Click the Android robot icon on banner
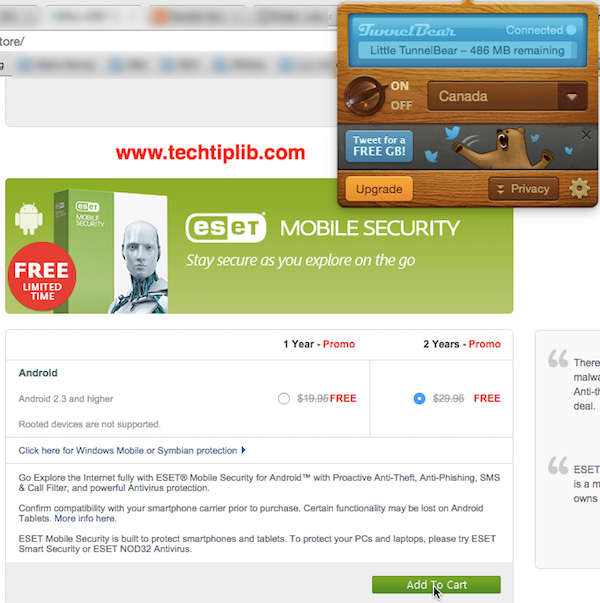Screen dimensions: 600x603 click(28, 218)
